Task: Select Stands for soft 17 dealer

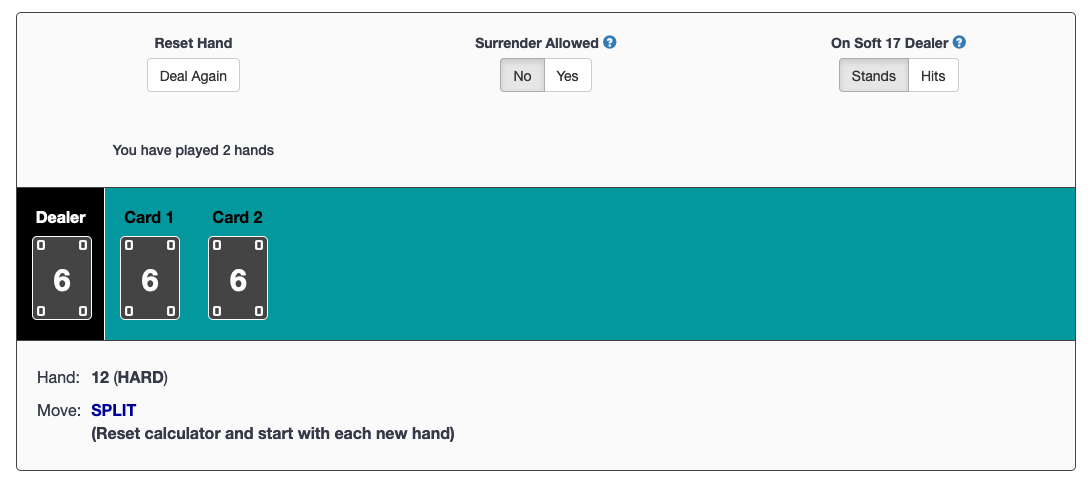Action: tap(873, 76)
